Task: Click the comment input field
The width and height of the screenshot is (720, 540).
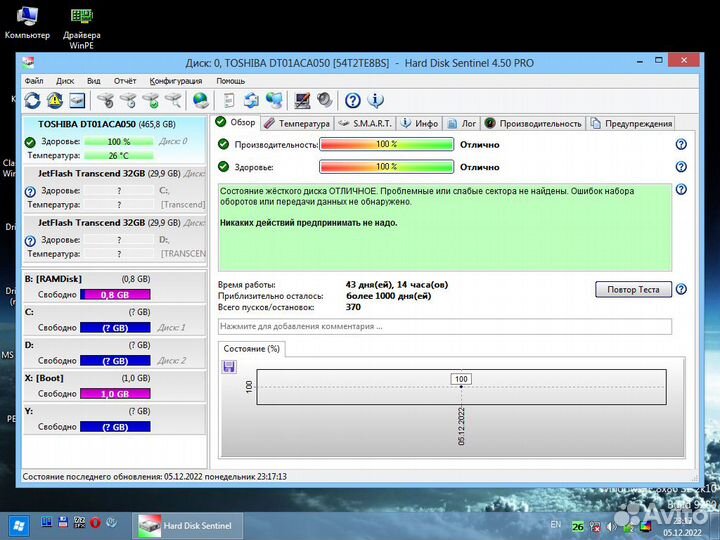Action: coord(445,327)
